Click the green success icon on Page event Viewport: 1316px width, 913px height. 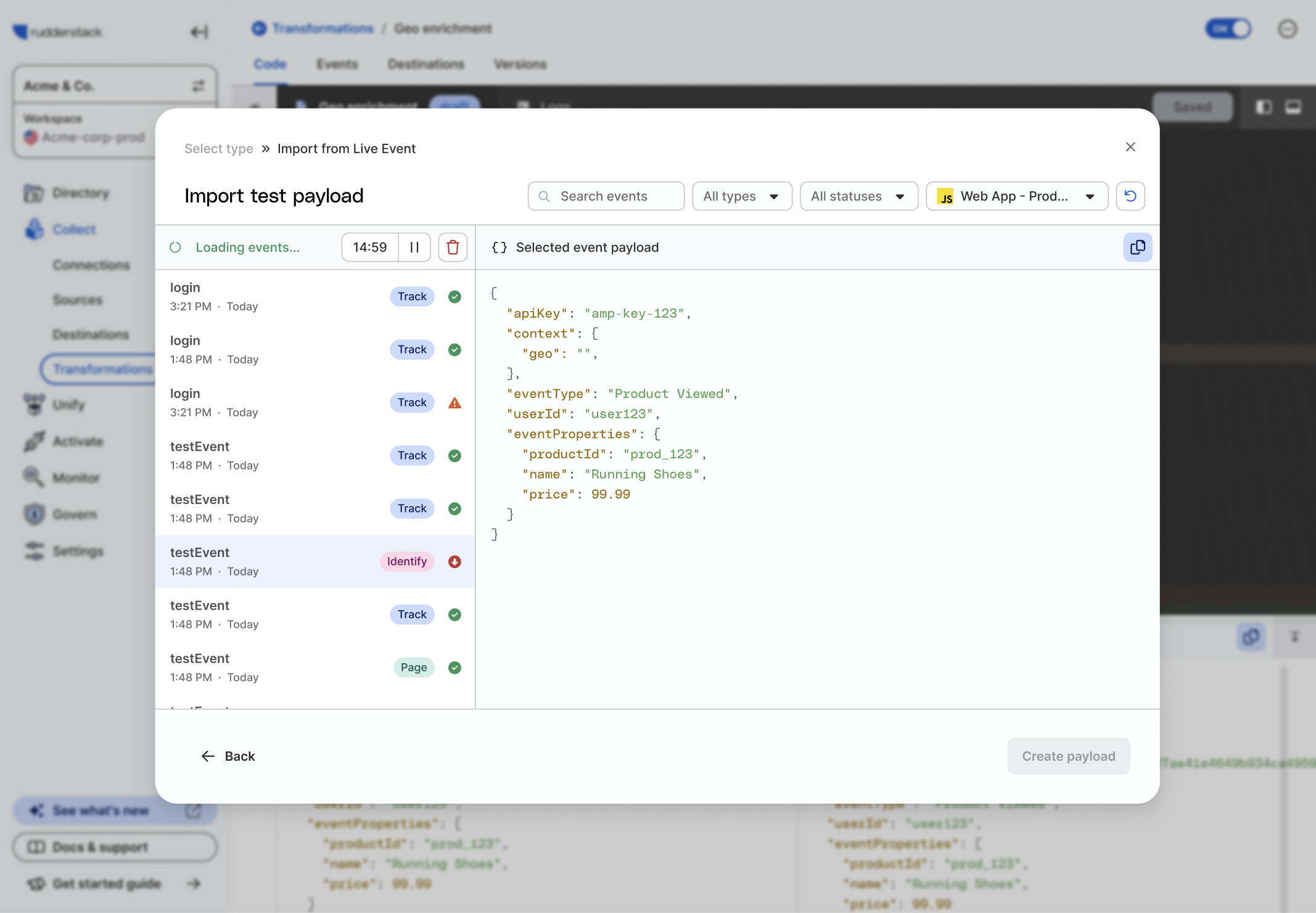[x=454, y=667]
